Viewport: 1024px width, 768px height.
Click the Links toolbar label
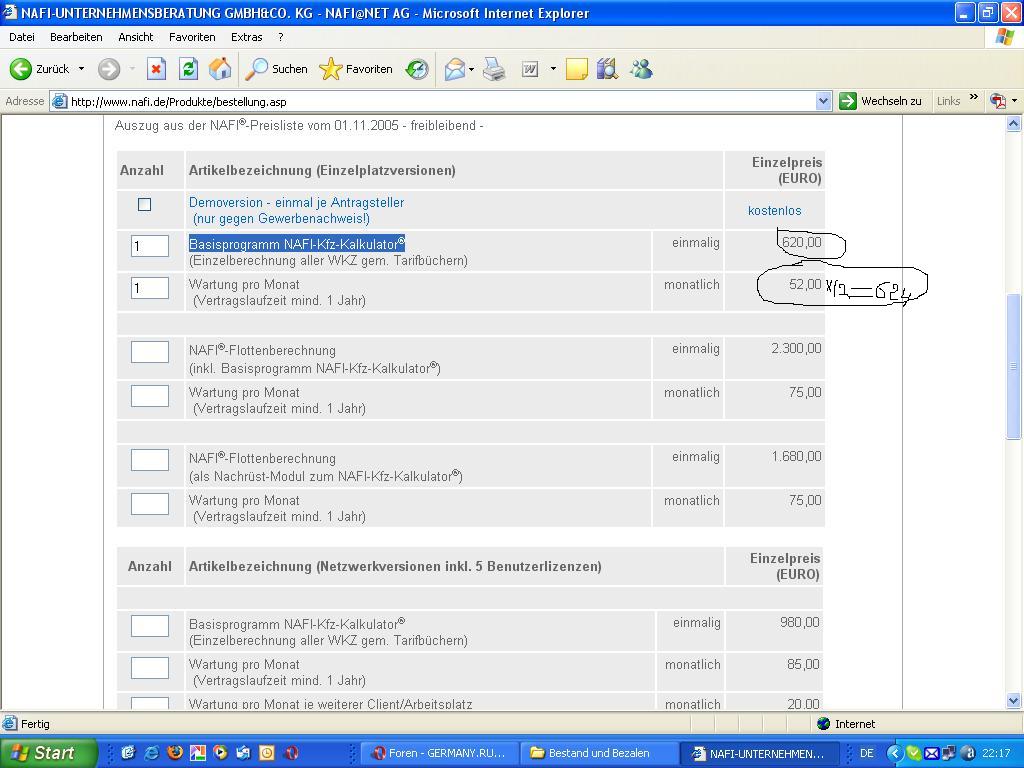tap(948, 101)
